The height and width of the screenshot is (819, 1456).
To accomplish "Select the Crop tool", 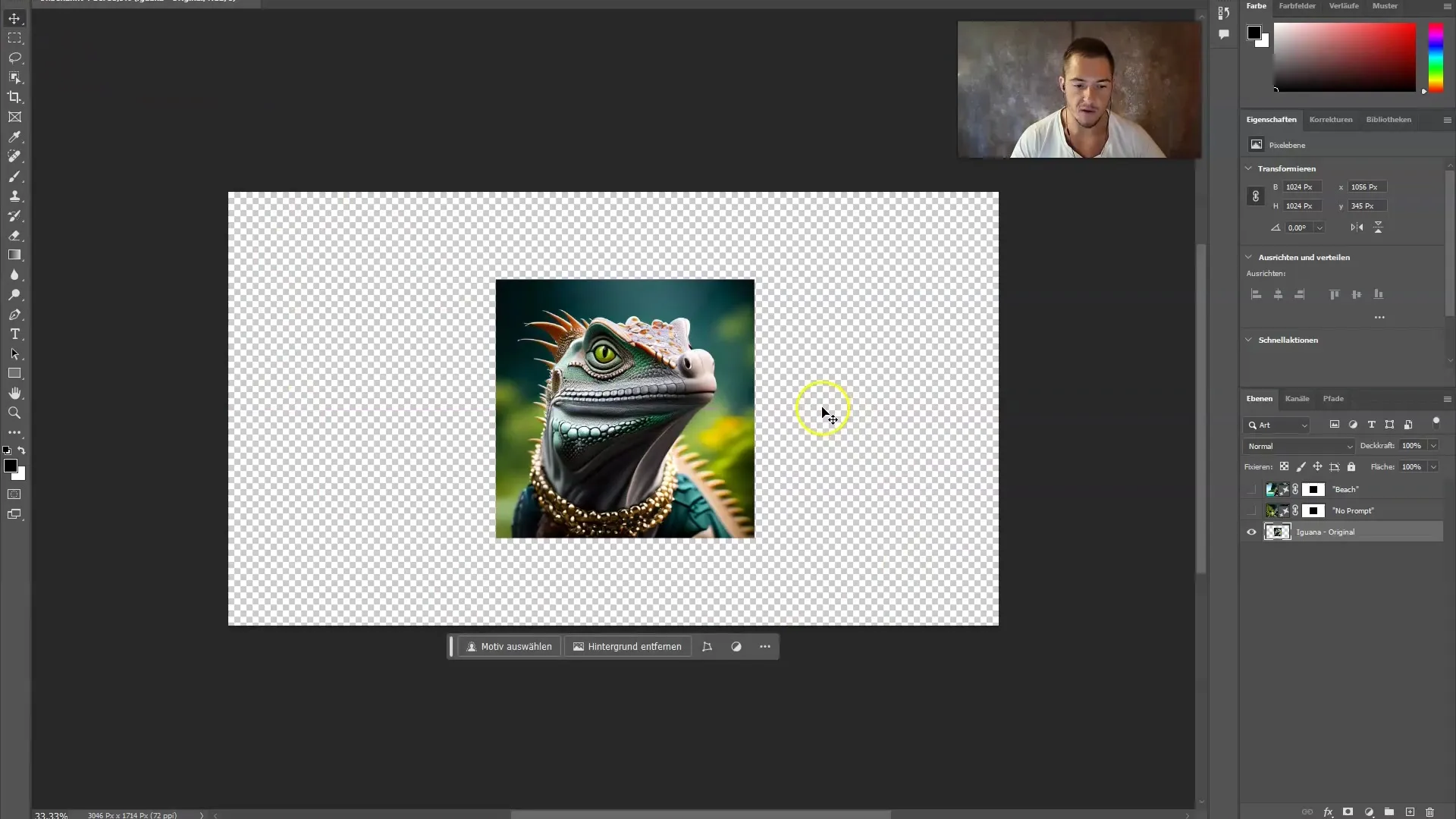I will point(14,97).
